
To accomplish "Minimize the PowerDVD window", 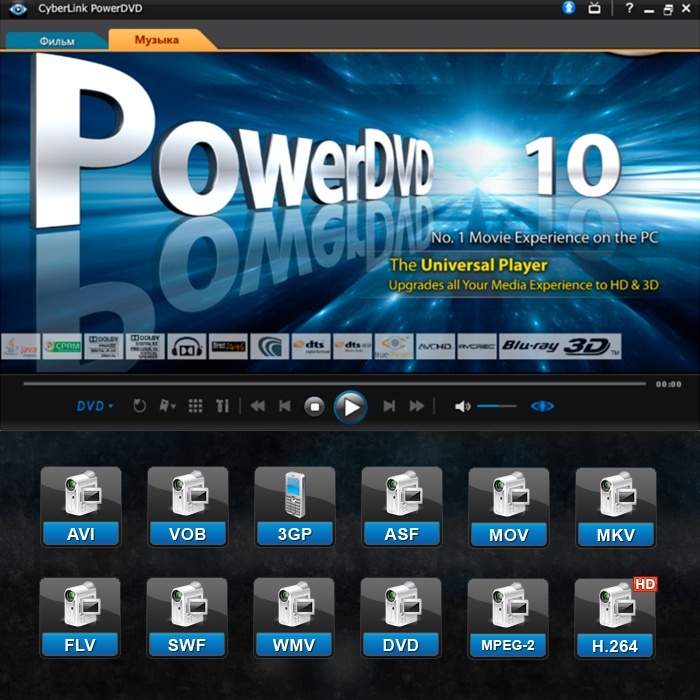I will (x=649, y=9).
